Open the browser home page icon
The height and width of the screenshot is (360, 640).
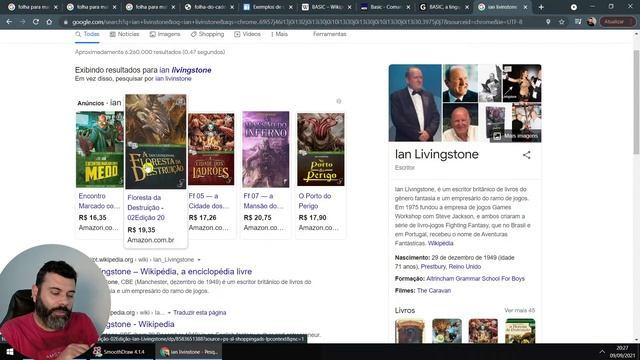[49, 22]
